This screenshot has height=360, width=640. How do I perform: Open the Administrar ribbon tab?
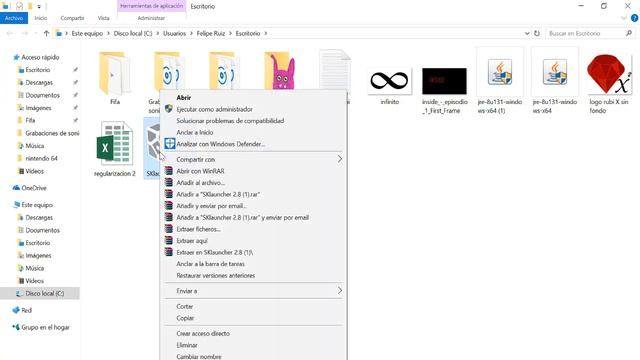pyautogui.click(x=151, y=18)
